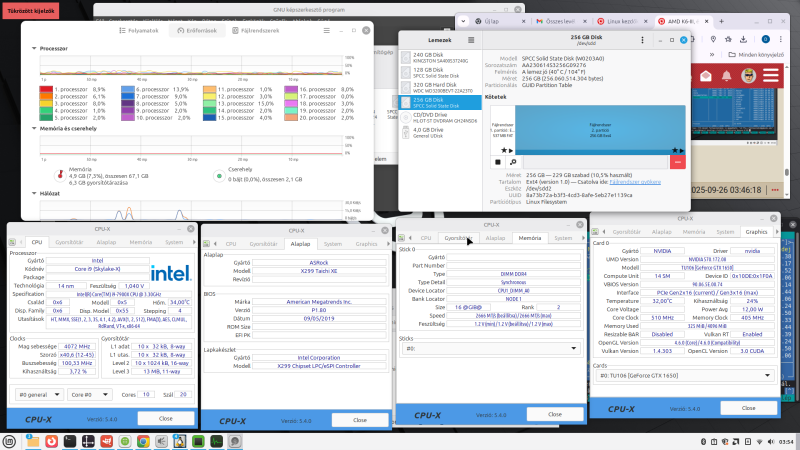Select the 4,0 GB Drive USB device
The image size is (800, 450).
441,133
